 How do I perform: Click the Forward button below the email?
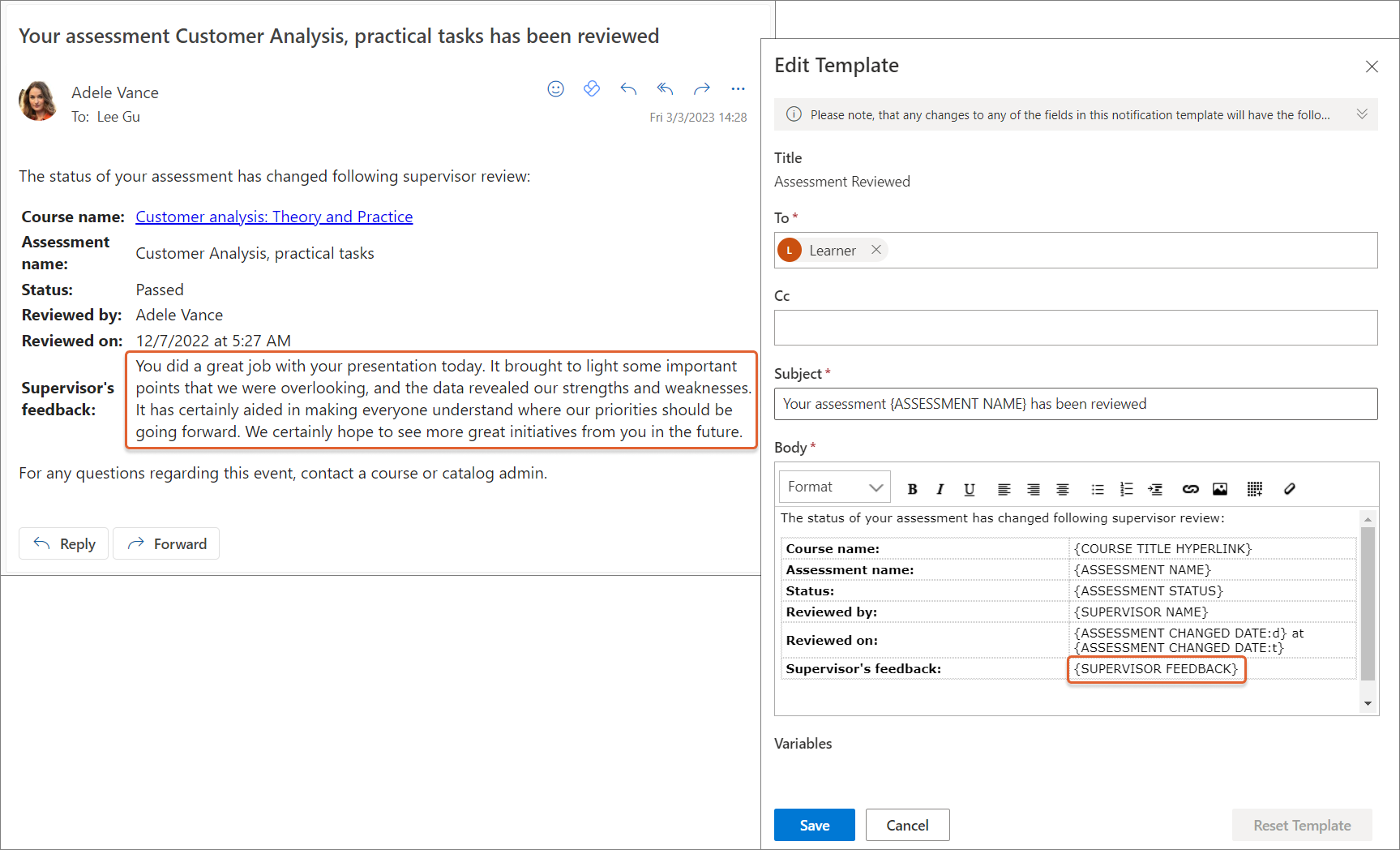coord(166,543)
